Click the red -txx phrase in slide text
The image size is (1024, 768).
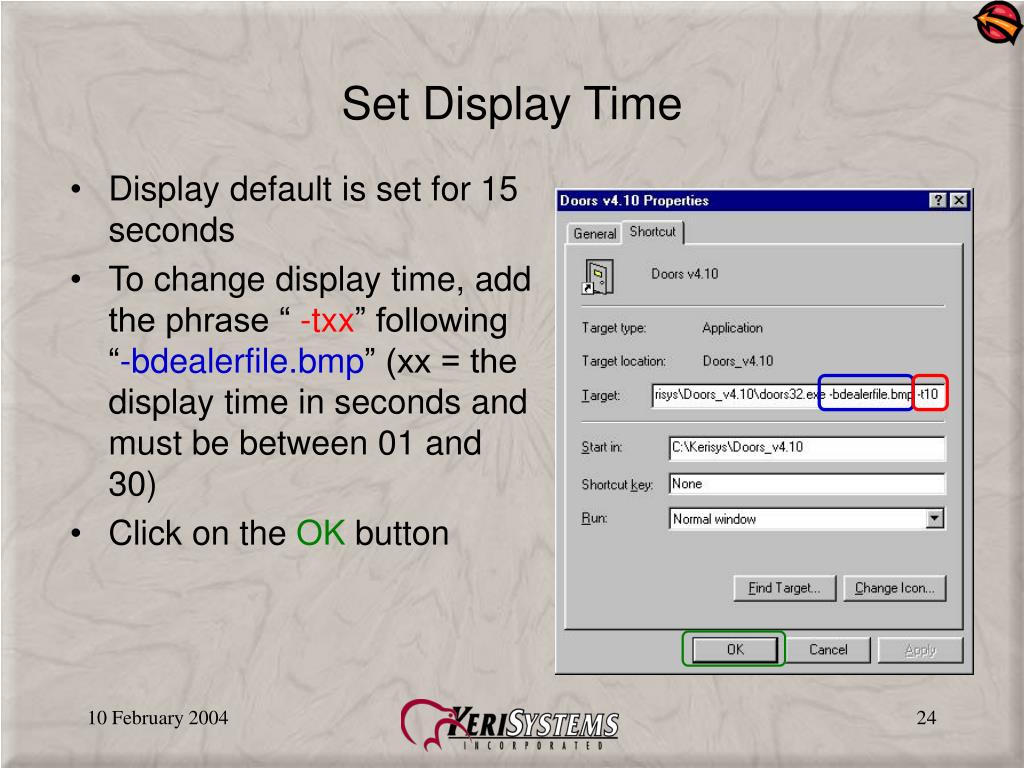(x=327, y=321)
